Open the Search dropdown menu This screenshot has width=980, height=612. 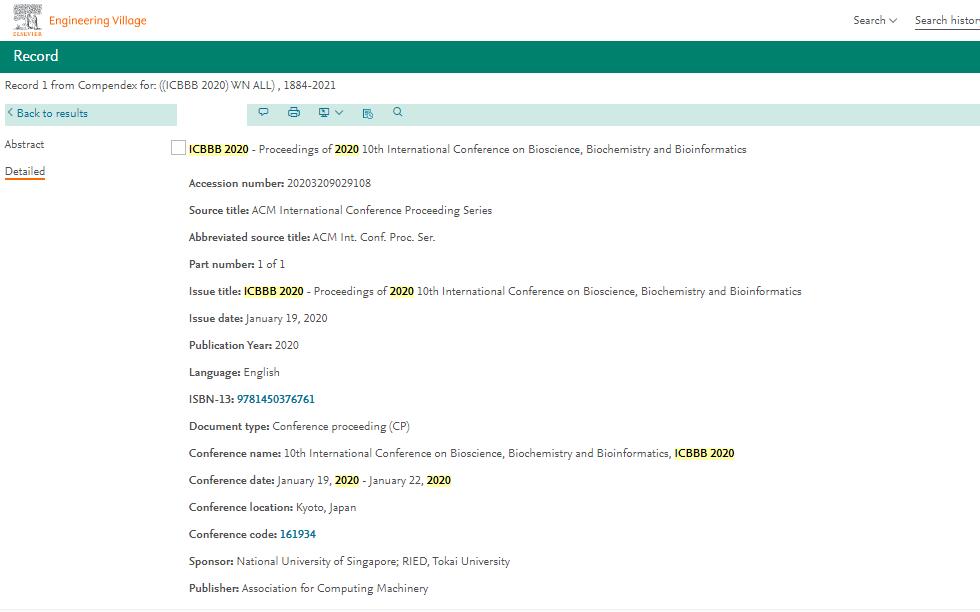(x=875, y=20)
